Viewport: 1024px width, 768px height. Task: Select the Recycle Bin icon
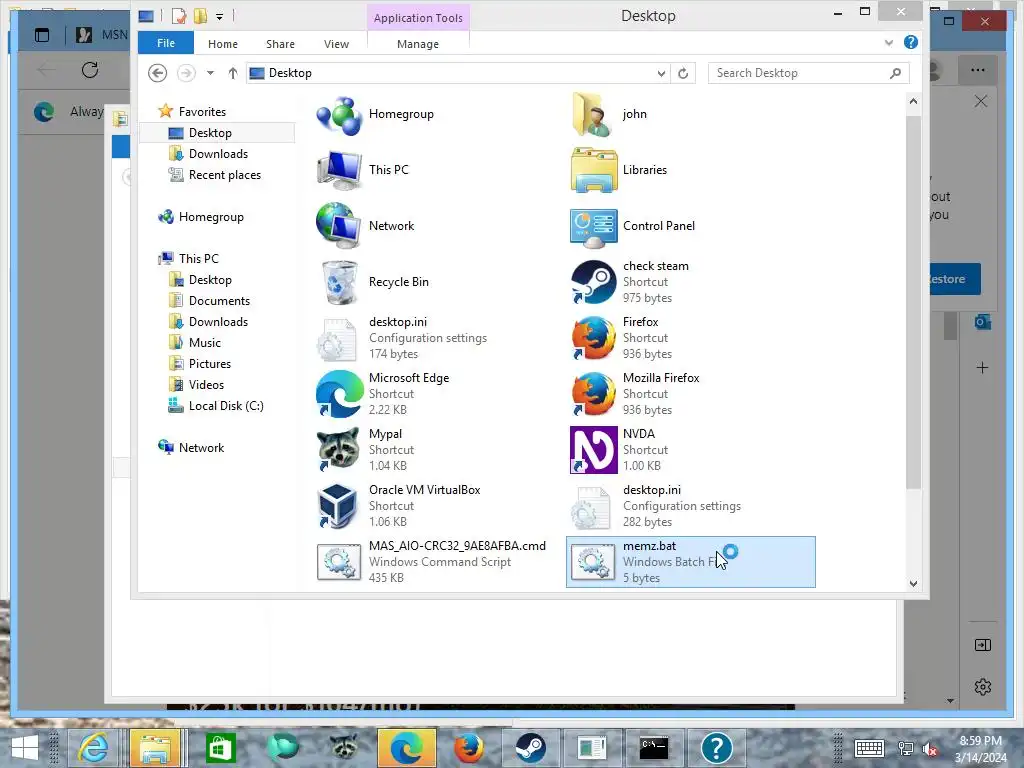pos(374,282)
